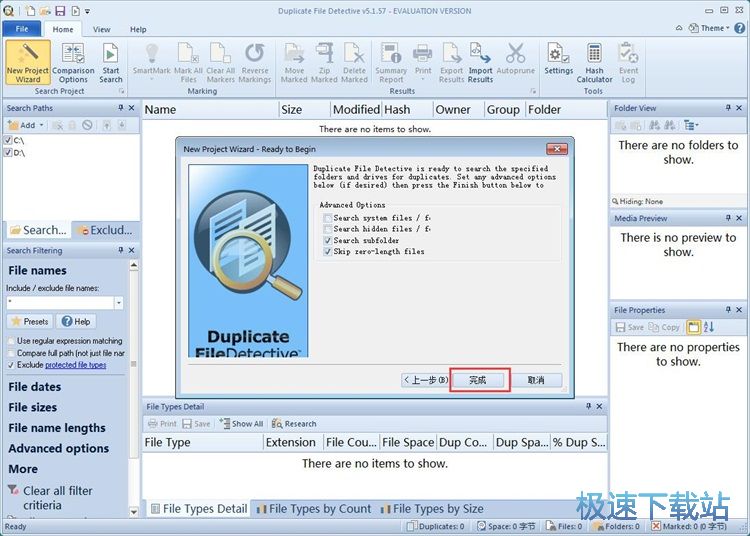Click Import Results icon
750x536 pixels.
tap(480, 62)
